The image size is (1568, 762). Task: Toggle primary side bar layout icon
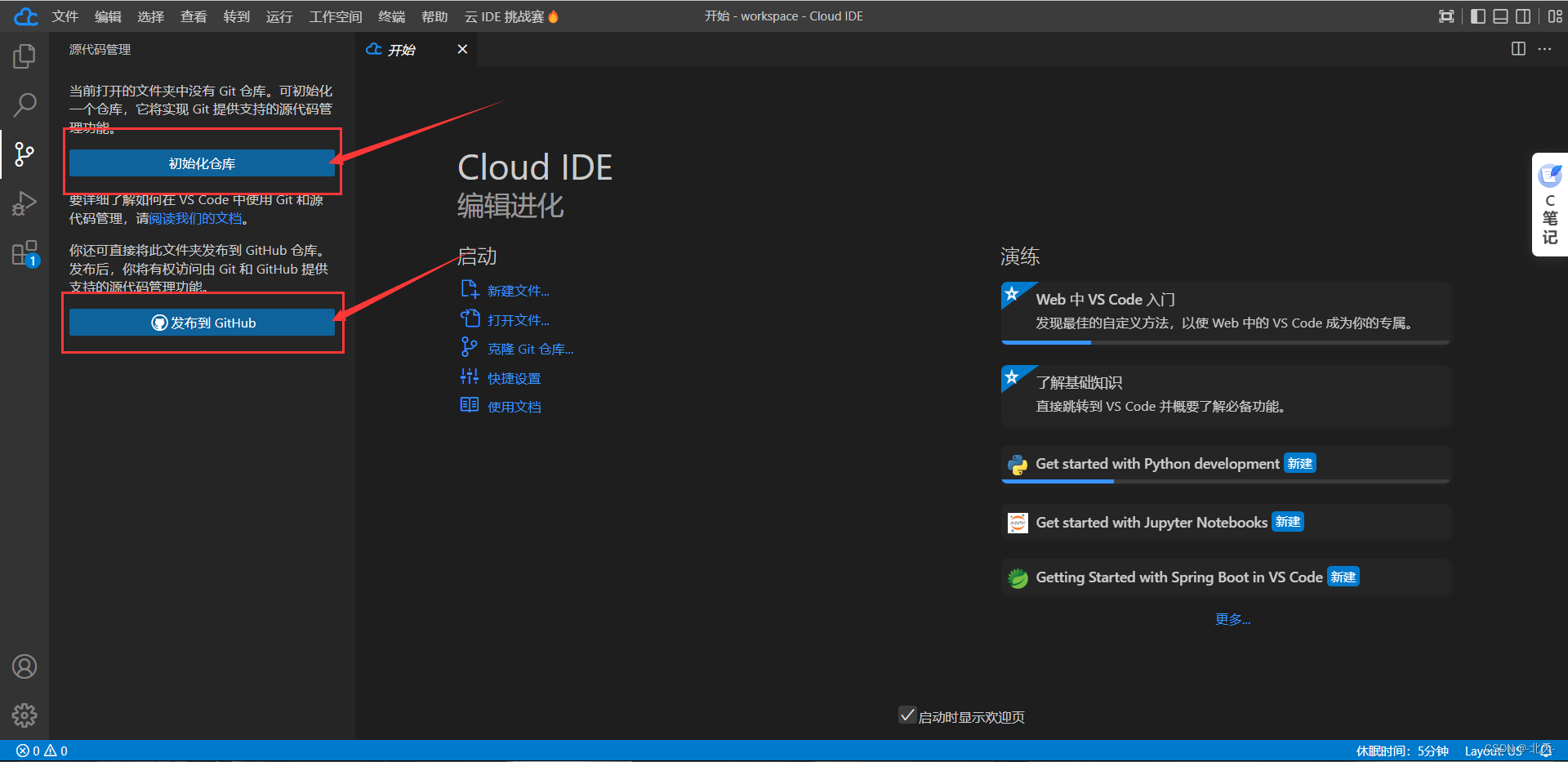coord(1478,16)
